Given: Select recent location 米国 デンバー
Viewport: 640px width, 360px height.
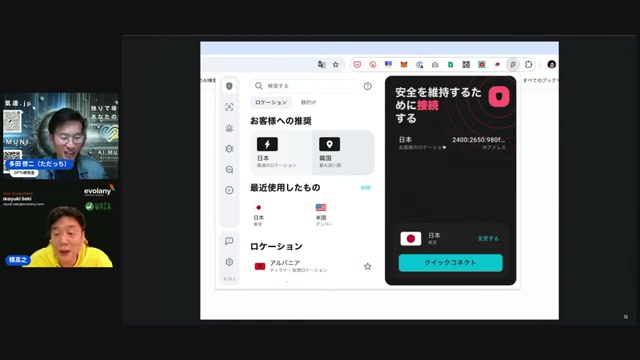Looking at the screenshot, I should 324,215.
